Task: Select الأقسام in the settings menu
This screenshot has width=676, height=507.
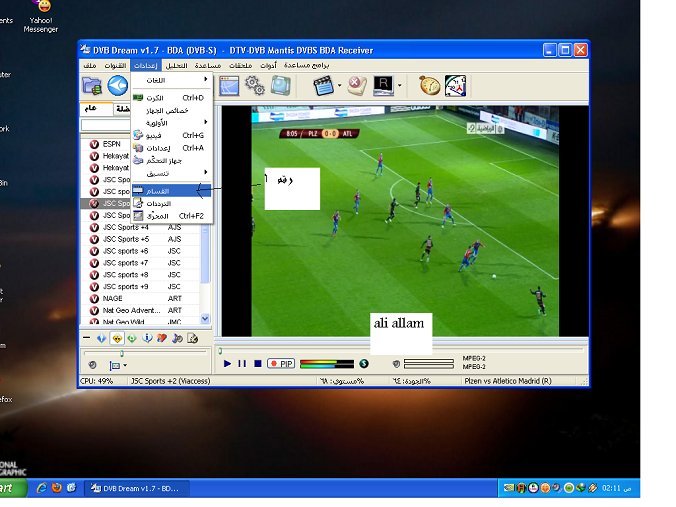Action: 172,191
